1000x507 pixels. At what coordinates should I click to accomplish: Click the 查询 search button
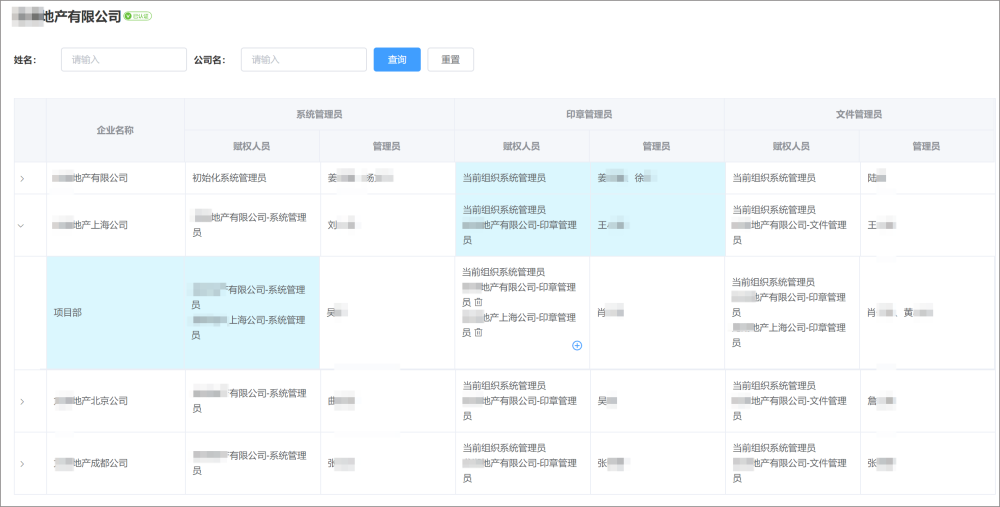[397, 59]
